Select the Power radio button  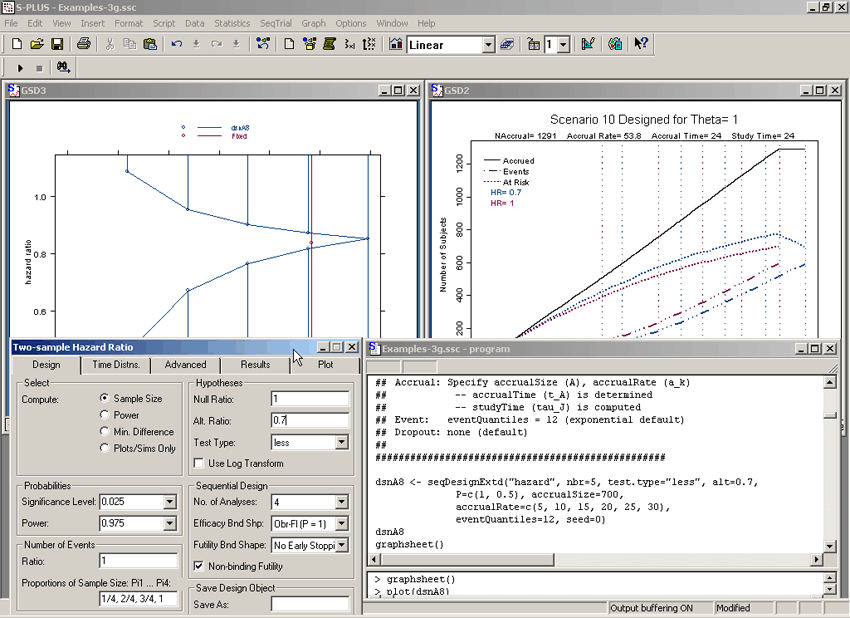[x=105, y=415]
